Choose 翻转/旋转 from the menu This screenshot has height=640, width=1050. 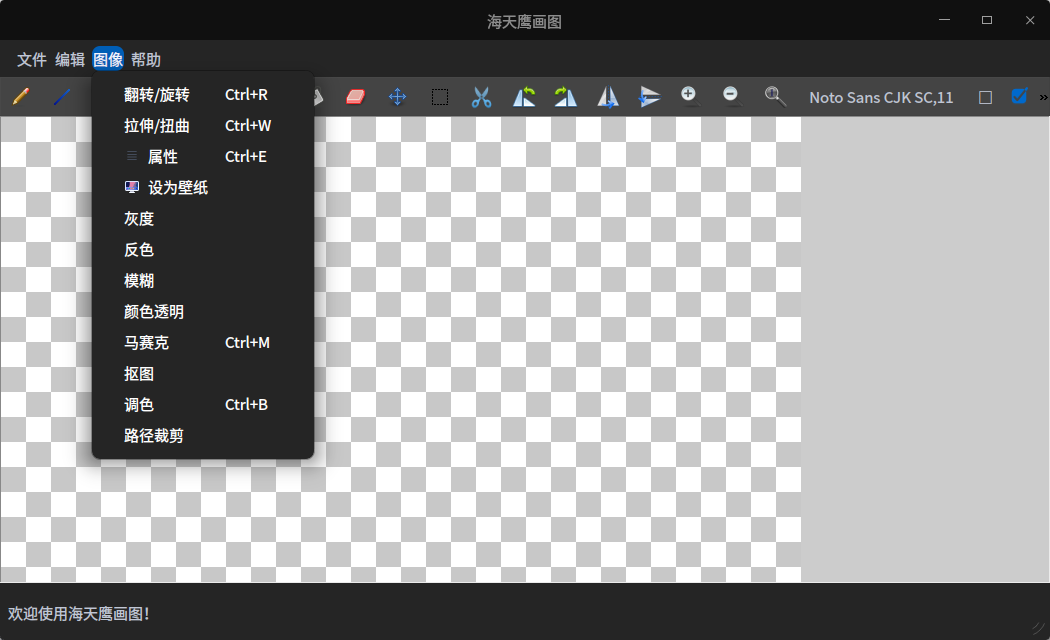pyautogui.click(x=203, y=94)
